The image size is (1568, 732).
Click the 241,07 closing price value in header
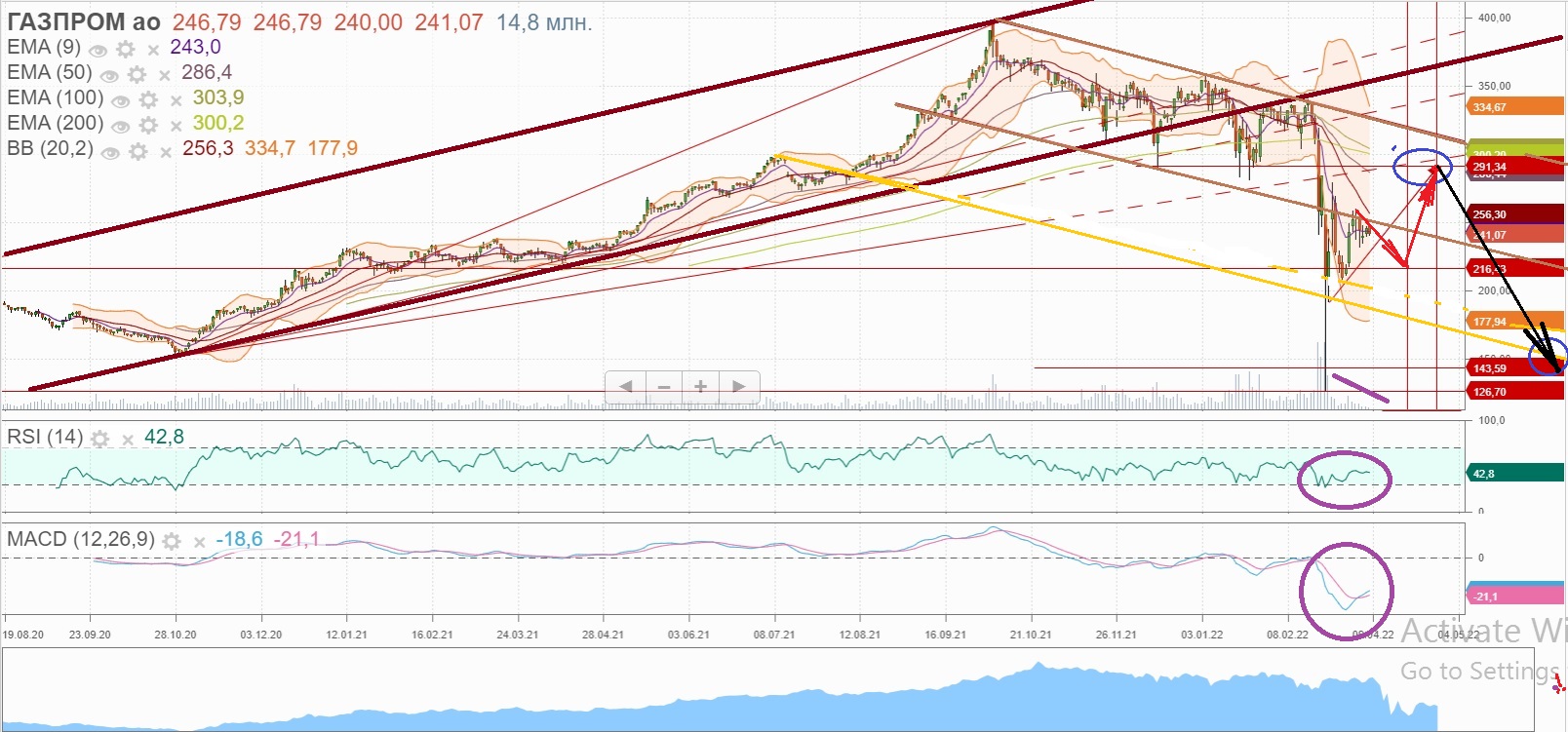pos(449,21)
